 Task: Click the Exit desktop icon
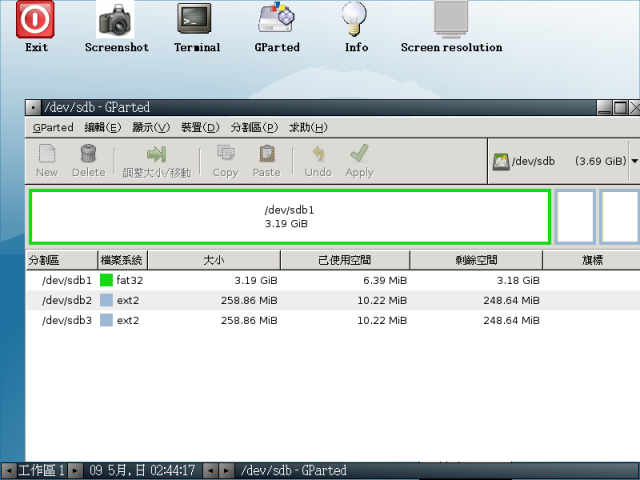pyautogui.click(x=35, y=19)
